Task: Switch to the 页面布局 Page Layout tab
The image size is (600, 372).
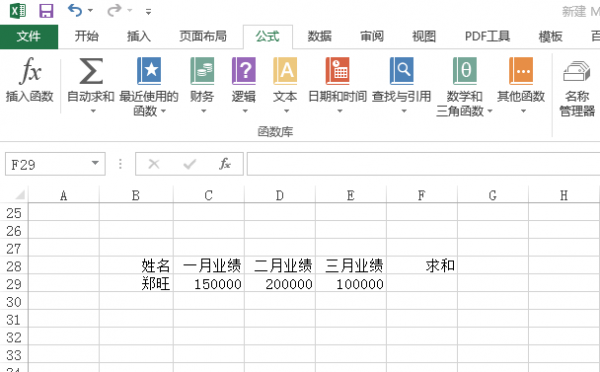Action: click(x=203, y=36)
